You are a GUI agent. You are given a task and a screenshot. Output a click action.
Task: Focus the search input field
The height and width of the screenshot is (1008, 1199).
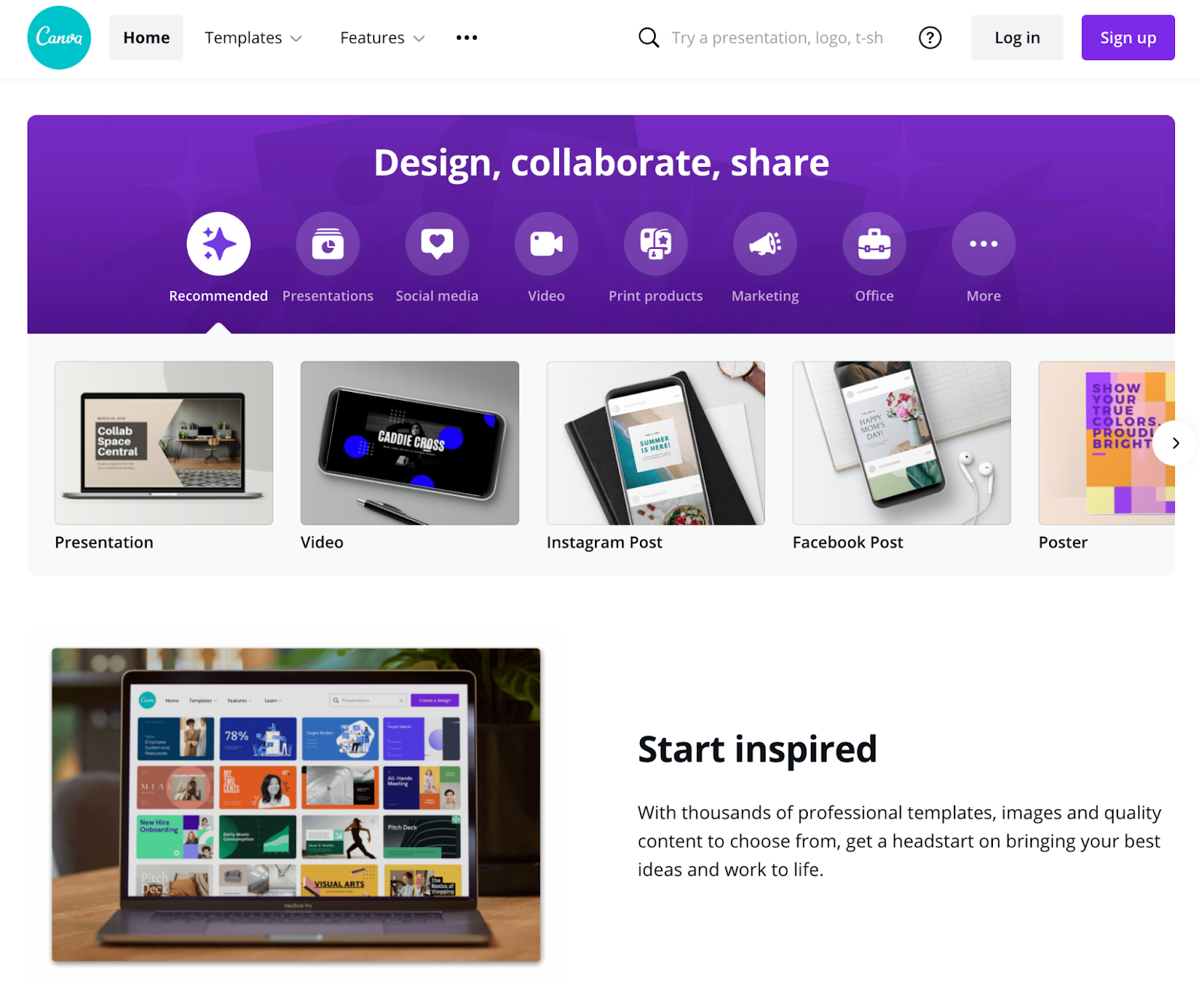[777, 37]
